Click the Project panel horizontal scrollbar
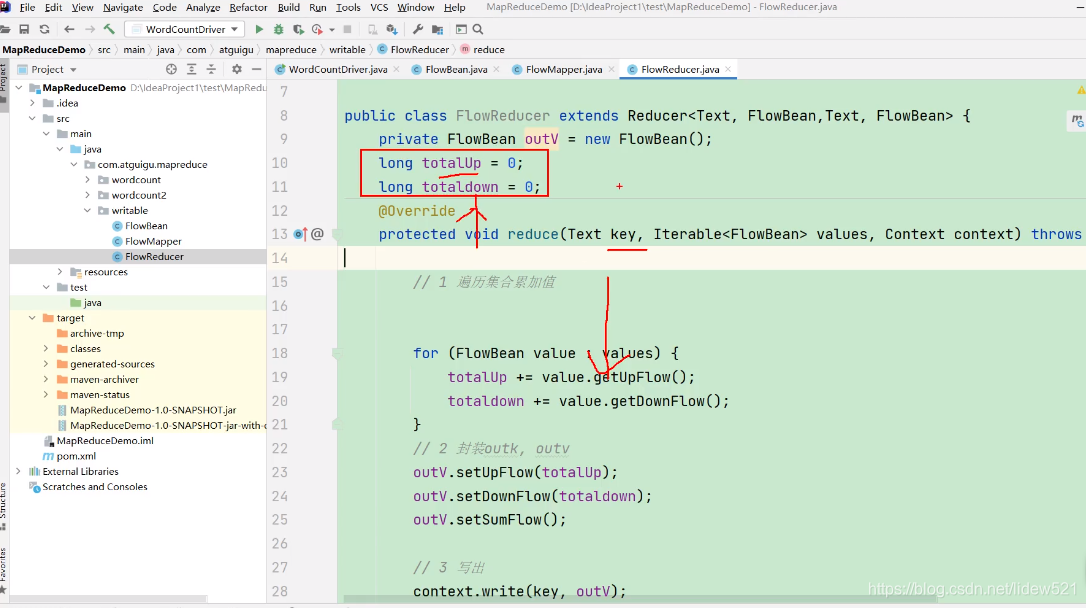The width and height of the screenshot is (1086, 608). 108,598
